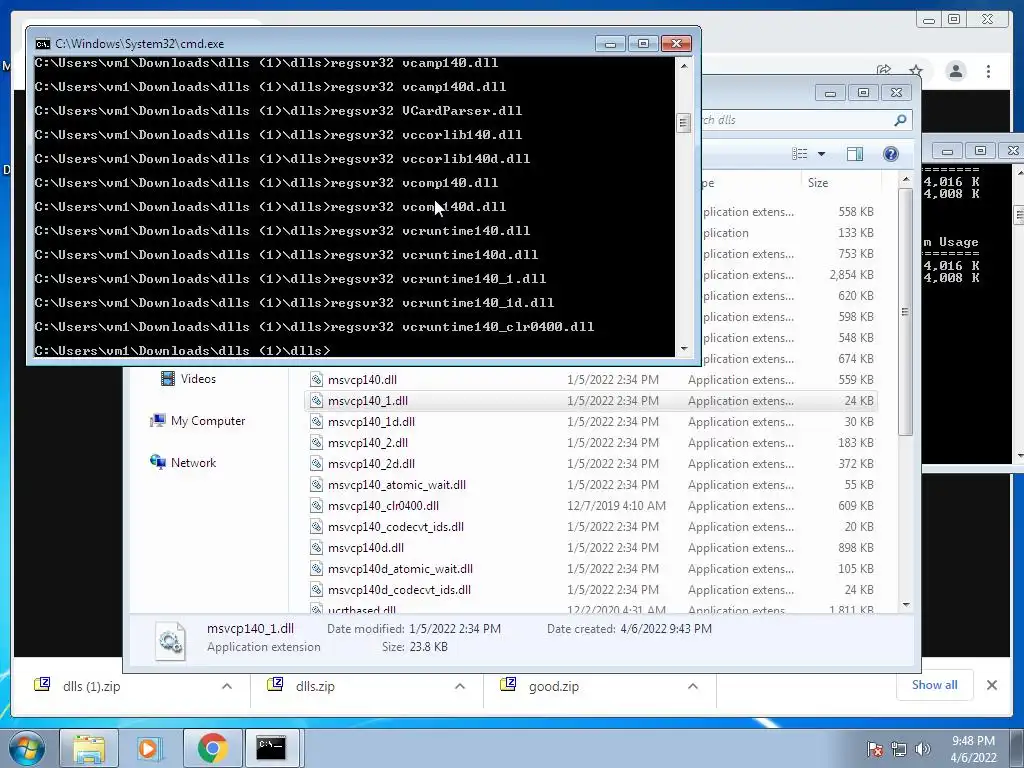Click the 2,854 KB size cell
Image resolution: width=1024 pixels, height=768 pixels.
851,275
